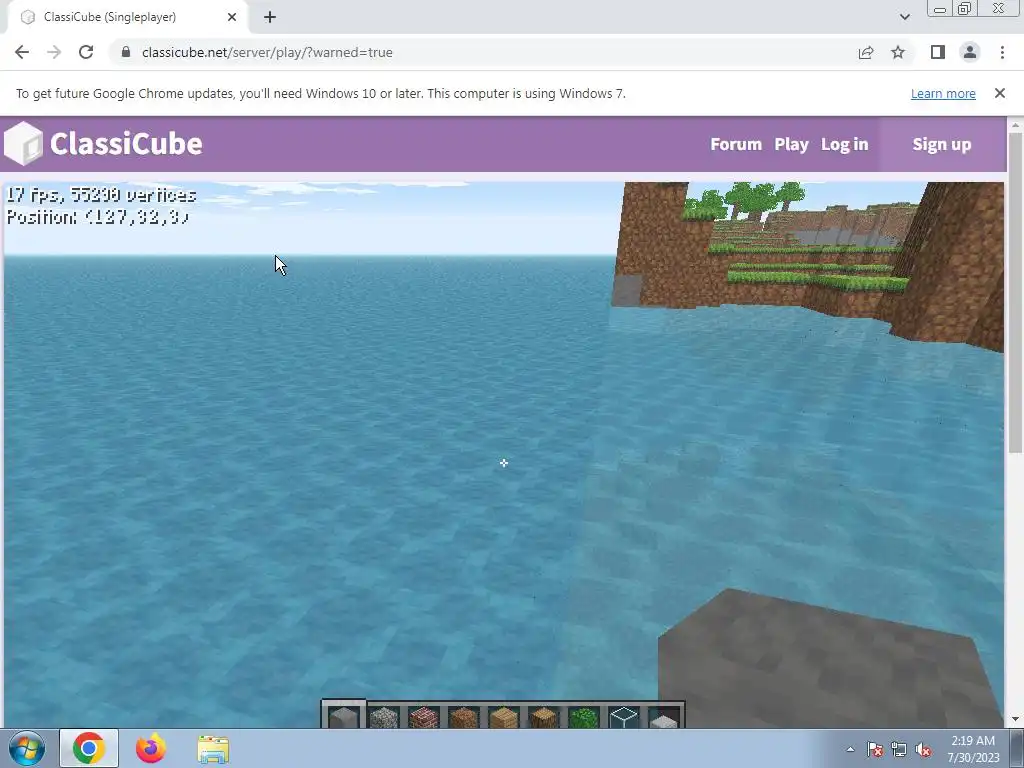The height and width of the screenshot is (768, 1024).
Task: Open the tab search dropdown arrow
Action: click(x=904, y=17)
